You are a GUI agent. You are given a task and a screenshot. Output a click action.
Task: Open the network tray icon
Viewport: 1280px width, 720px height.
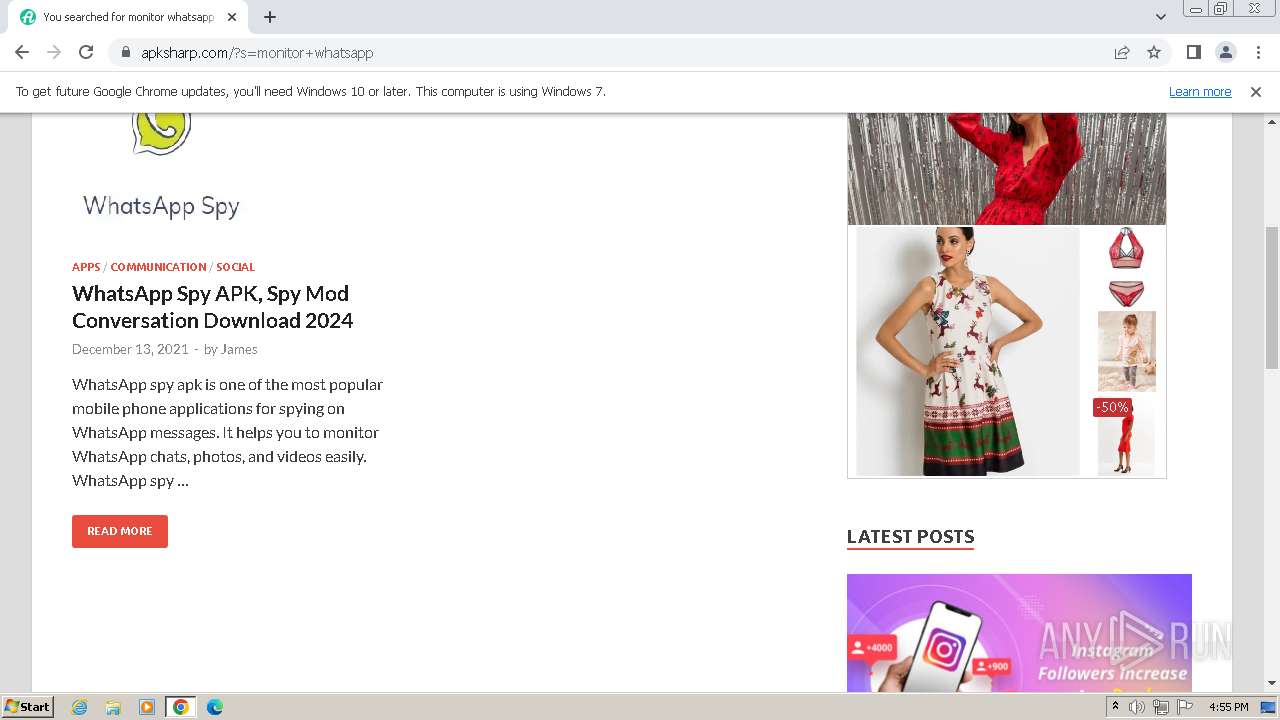(1161, 707)
